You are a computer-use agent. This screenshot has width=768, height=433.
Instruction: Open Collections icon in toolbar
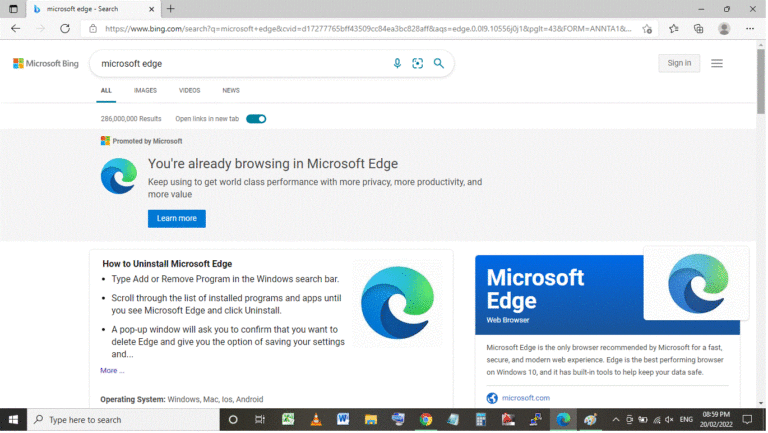click(x=699, y=28)
